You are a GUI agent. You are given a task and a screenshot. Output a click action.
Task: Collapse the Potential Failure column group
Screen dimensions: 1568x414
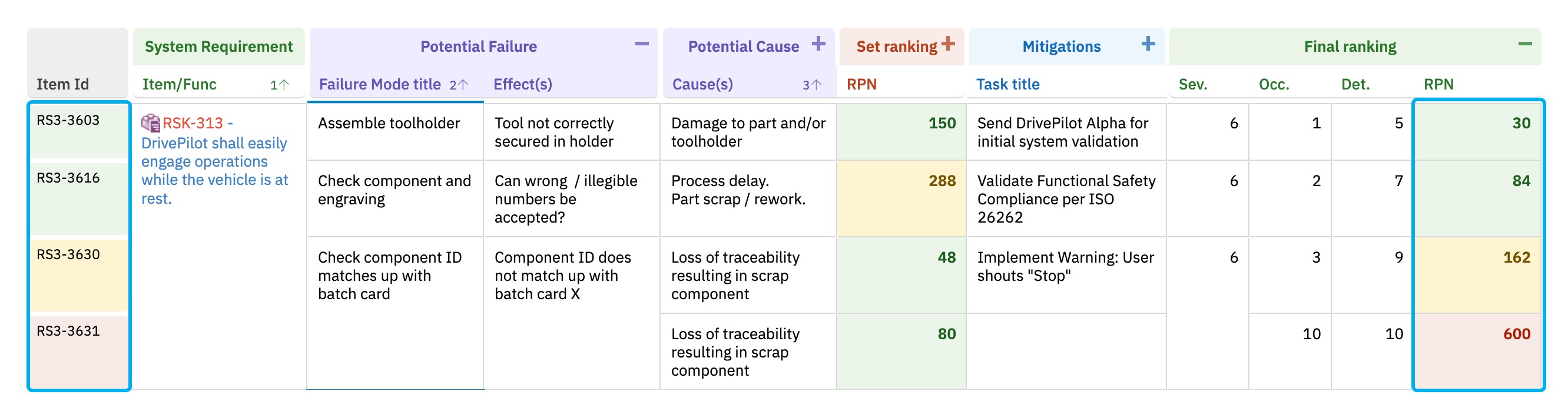pyautogui.click(x=642, y=44)
